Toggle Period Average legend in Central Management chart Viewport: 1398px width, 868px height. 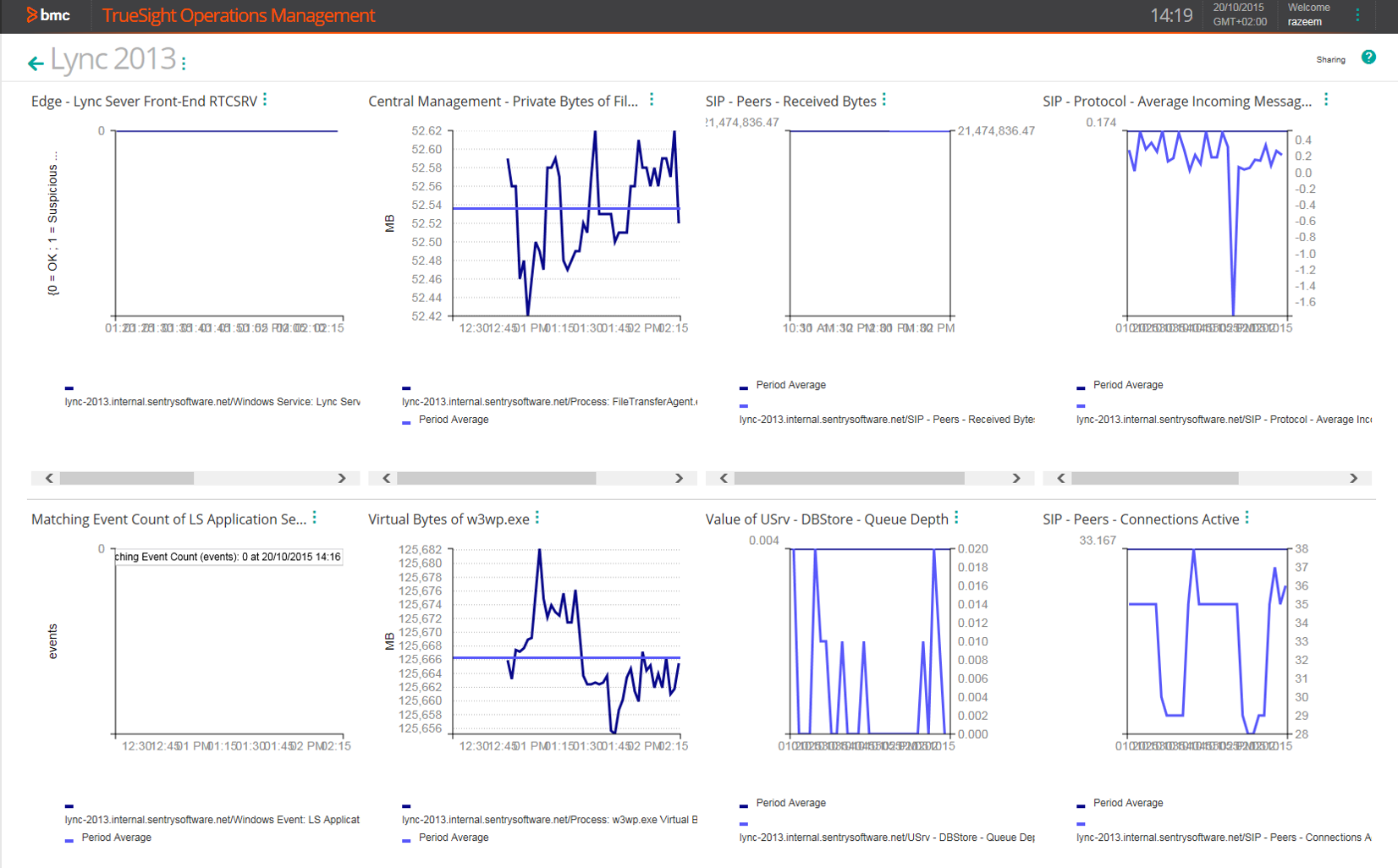coord(453,420)
